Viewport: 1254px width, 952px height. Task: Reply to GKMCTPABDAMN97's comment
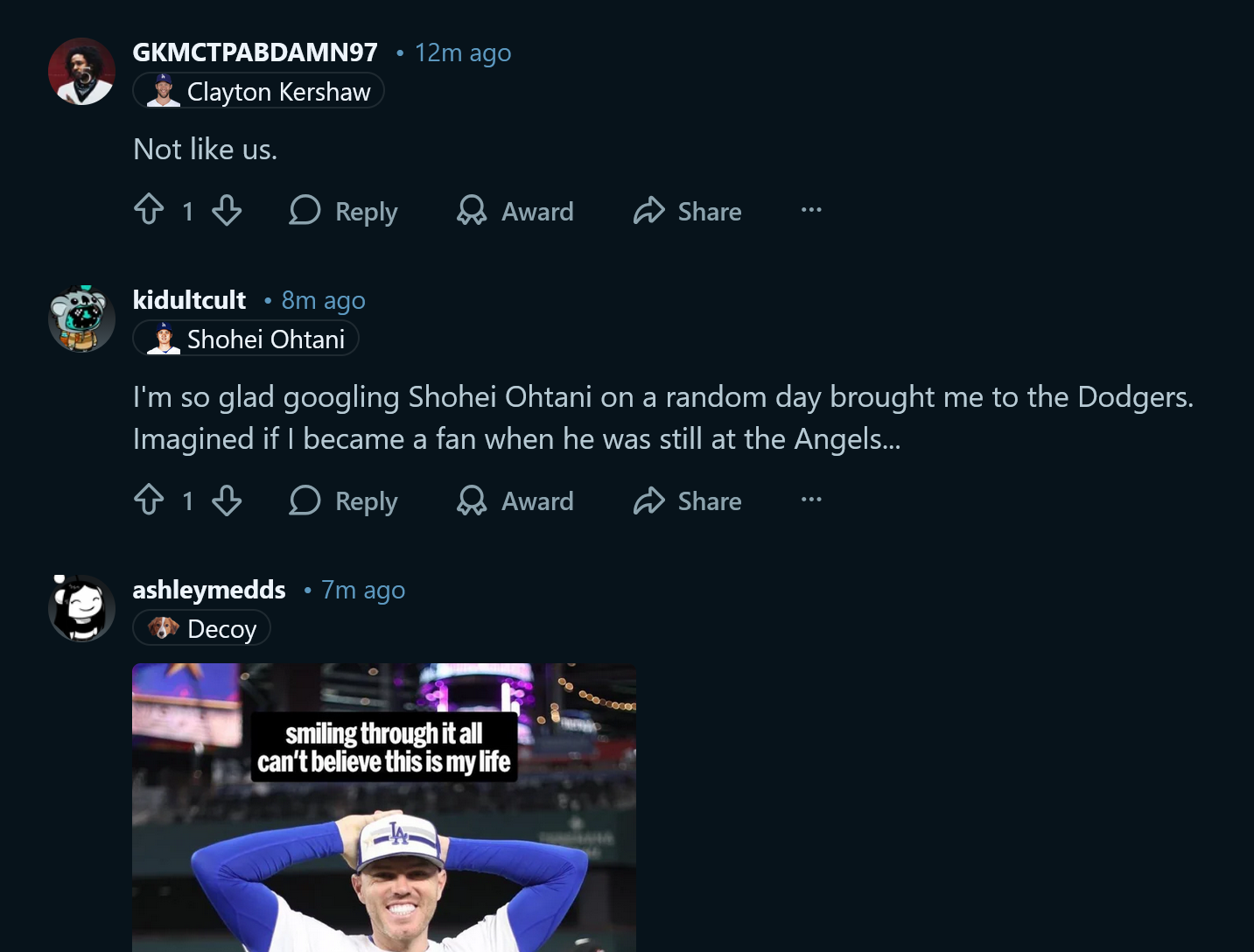point(344,211)
